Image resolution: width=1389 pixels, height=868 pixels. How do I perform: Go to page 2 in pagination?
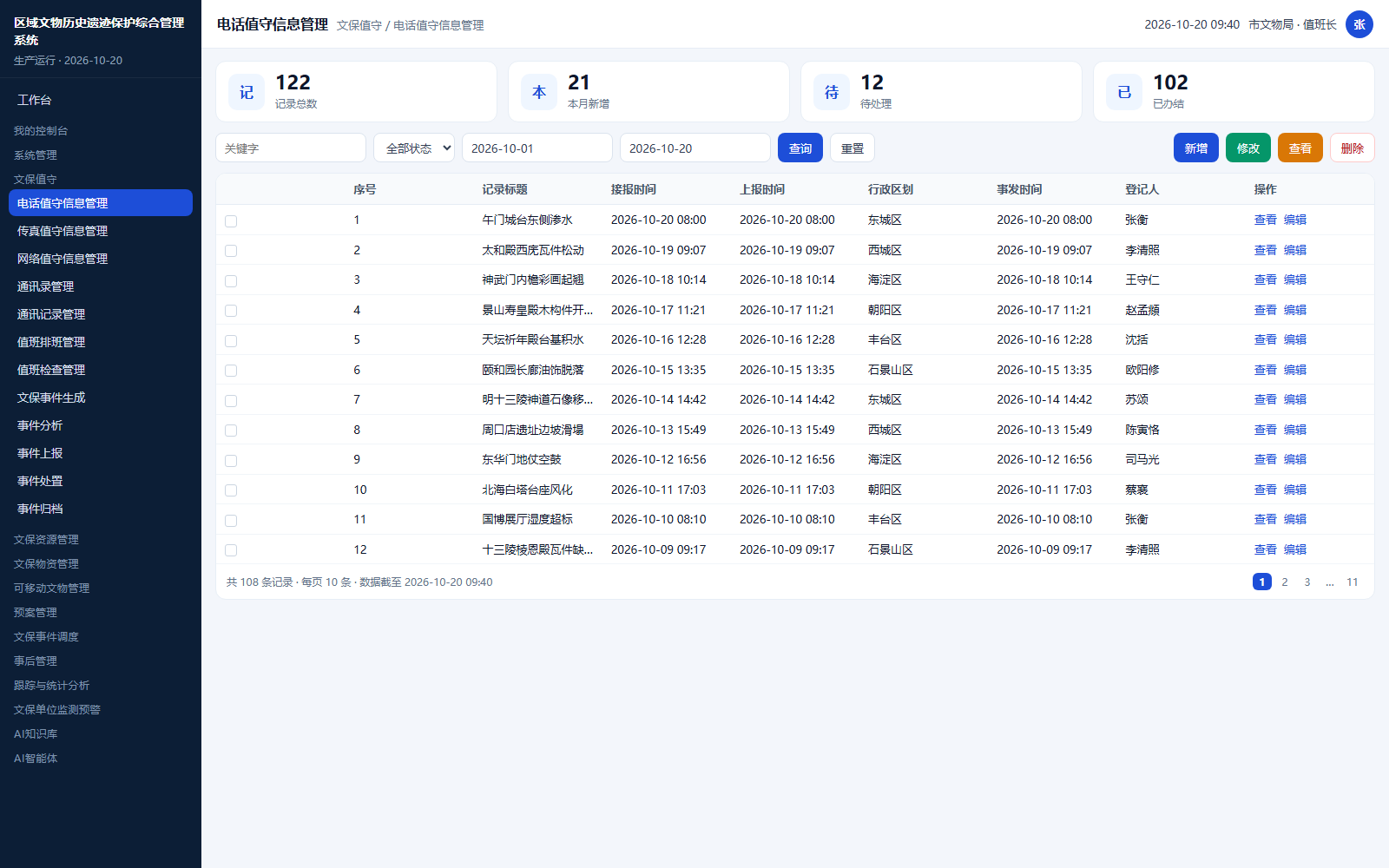click(1285, 582)
